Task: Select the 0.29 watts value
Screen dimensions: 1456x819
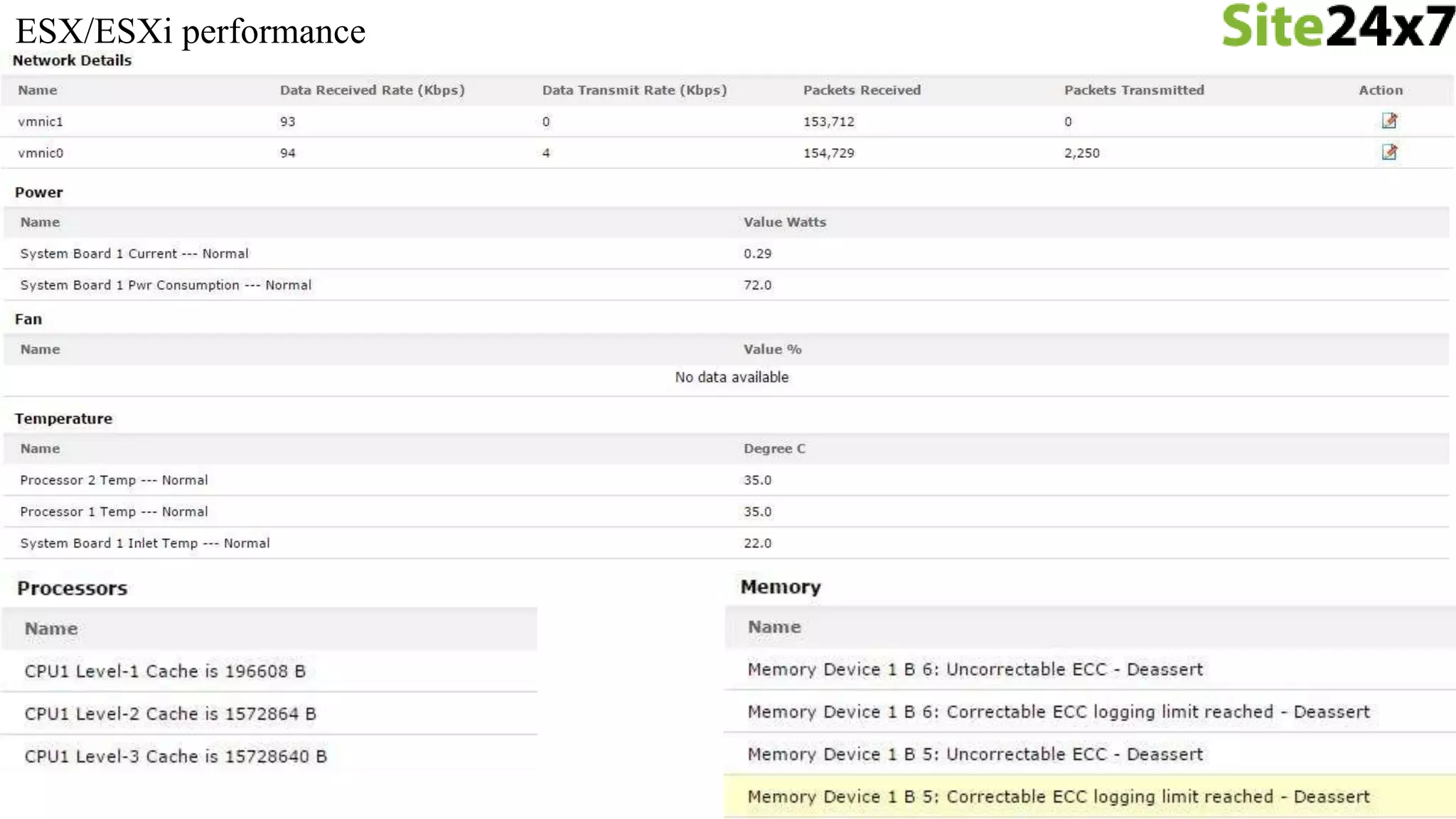Action: tap(757, 254)
